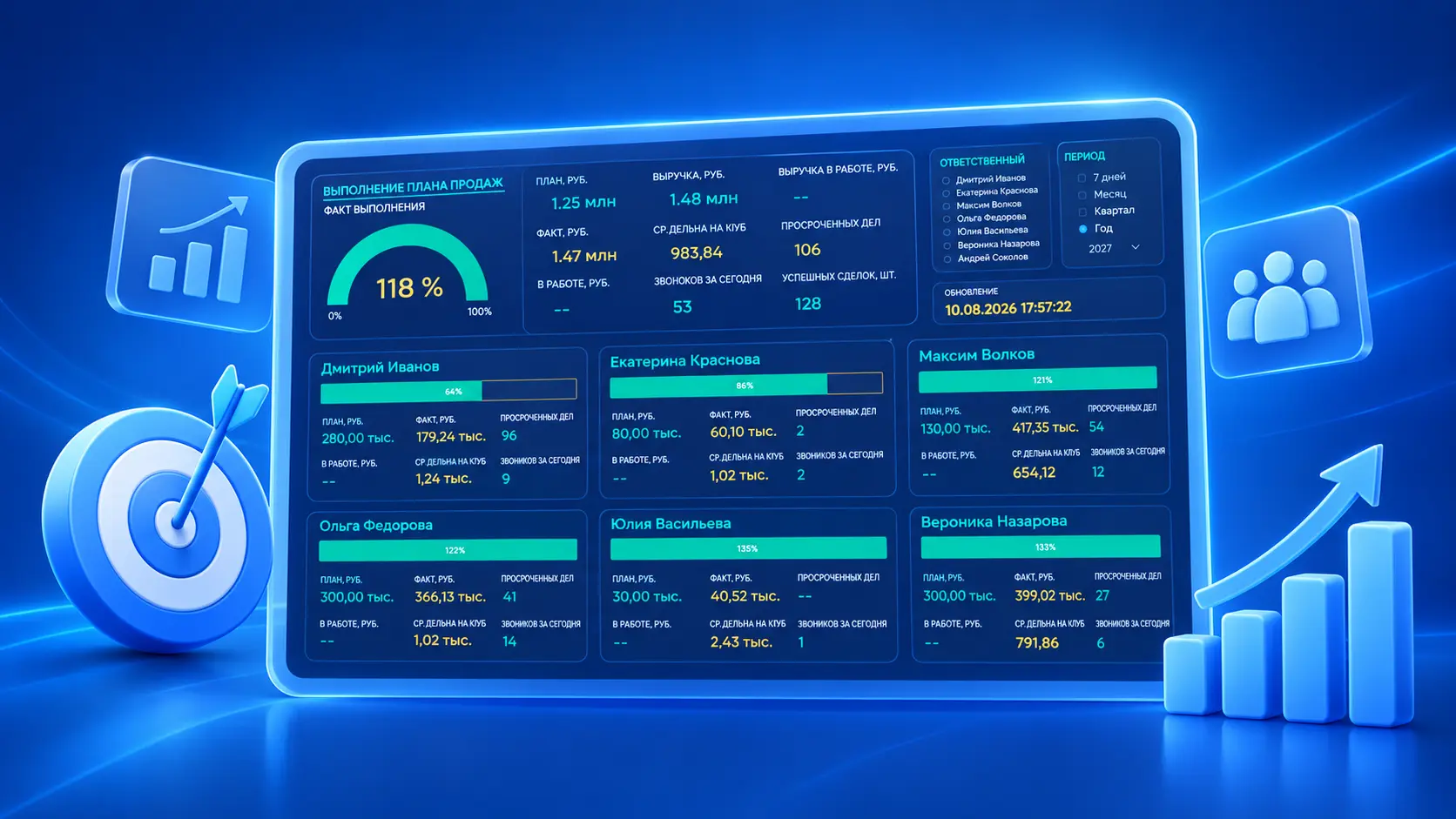Click the 118 % plan completion gauge
This screenshot has height=819, width=1456.
pyautogui.click(x=408, y=270)
